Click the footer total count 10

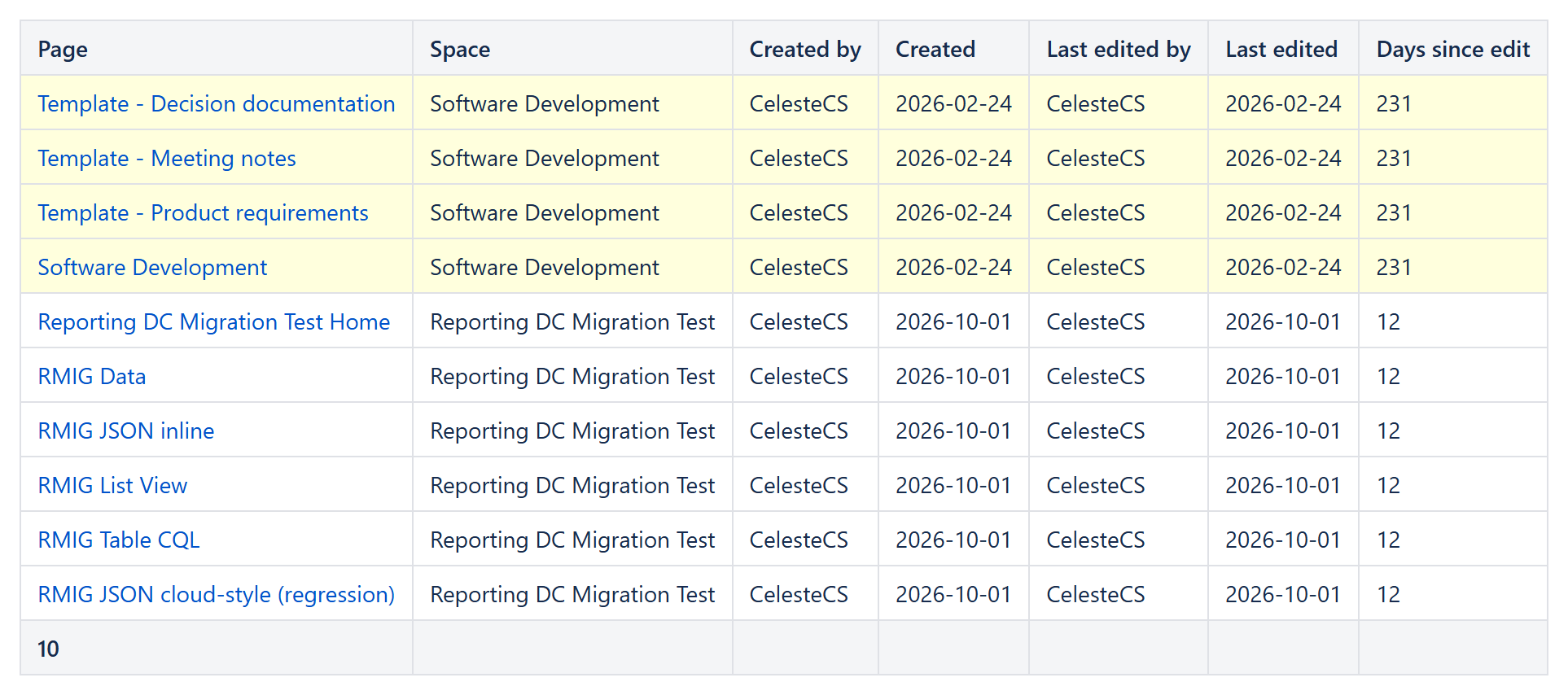[48, 649]
